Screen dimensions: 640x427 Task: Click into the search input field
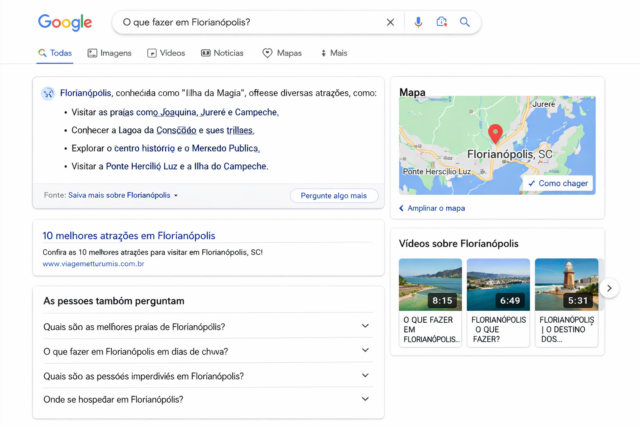245,22
